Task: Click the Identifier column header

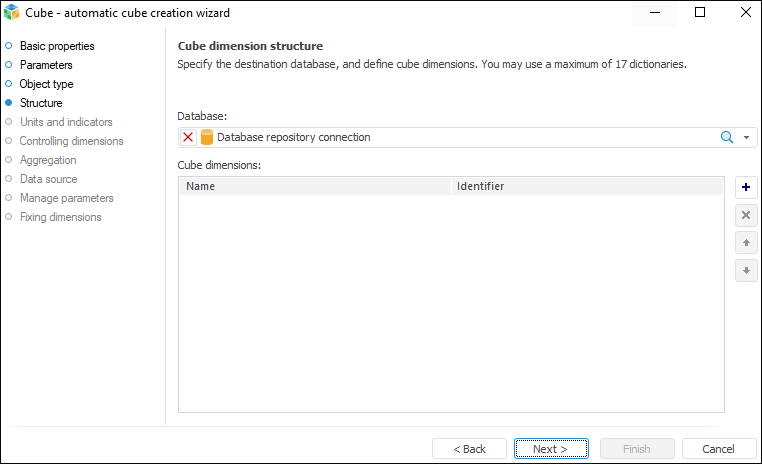Action: coord(480,186)
